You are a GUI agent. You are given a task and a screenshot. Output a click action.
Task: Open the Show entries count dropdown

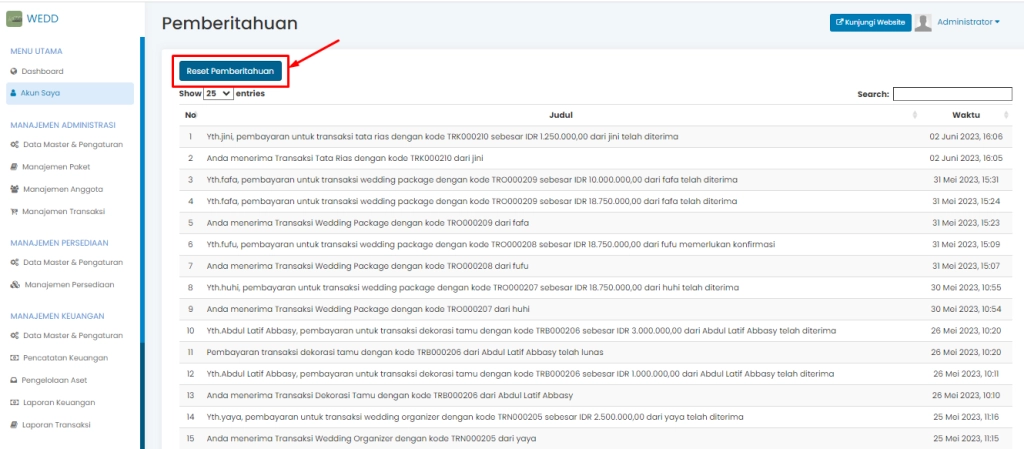(x=218, y=93)
